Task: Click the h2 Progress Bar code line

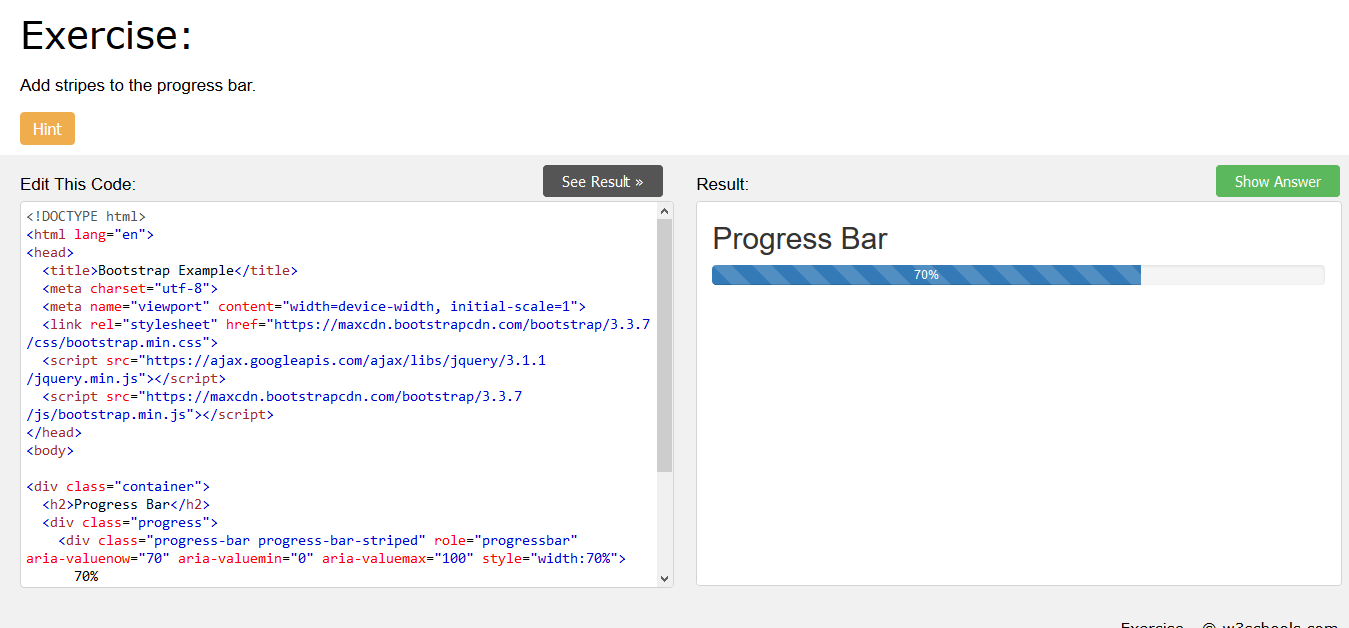Action: [x=126, y=504]
